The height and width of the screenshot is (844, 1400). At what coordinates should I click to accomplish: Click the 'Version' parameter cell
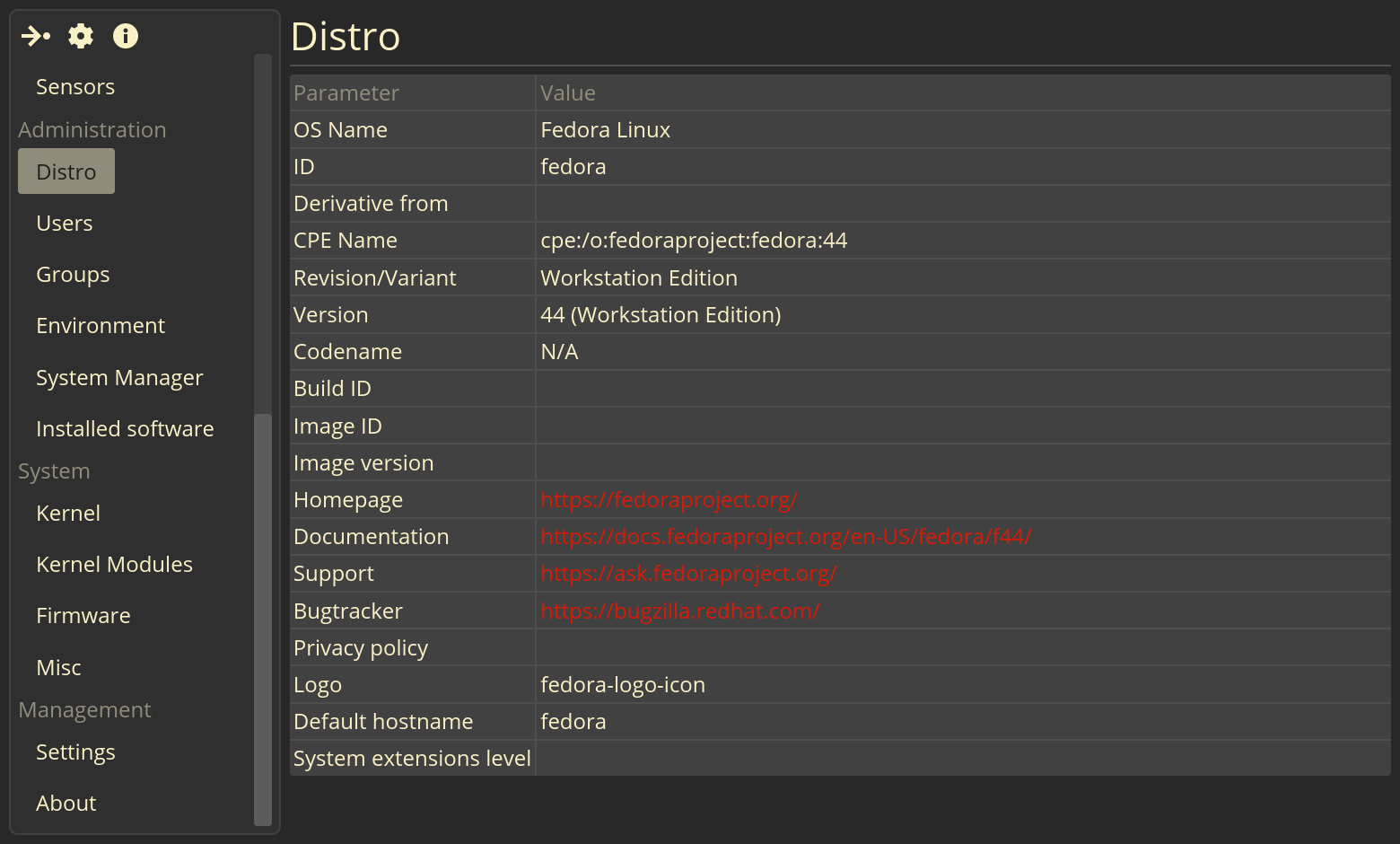(x=413, y=315)
